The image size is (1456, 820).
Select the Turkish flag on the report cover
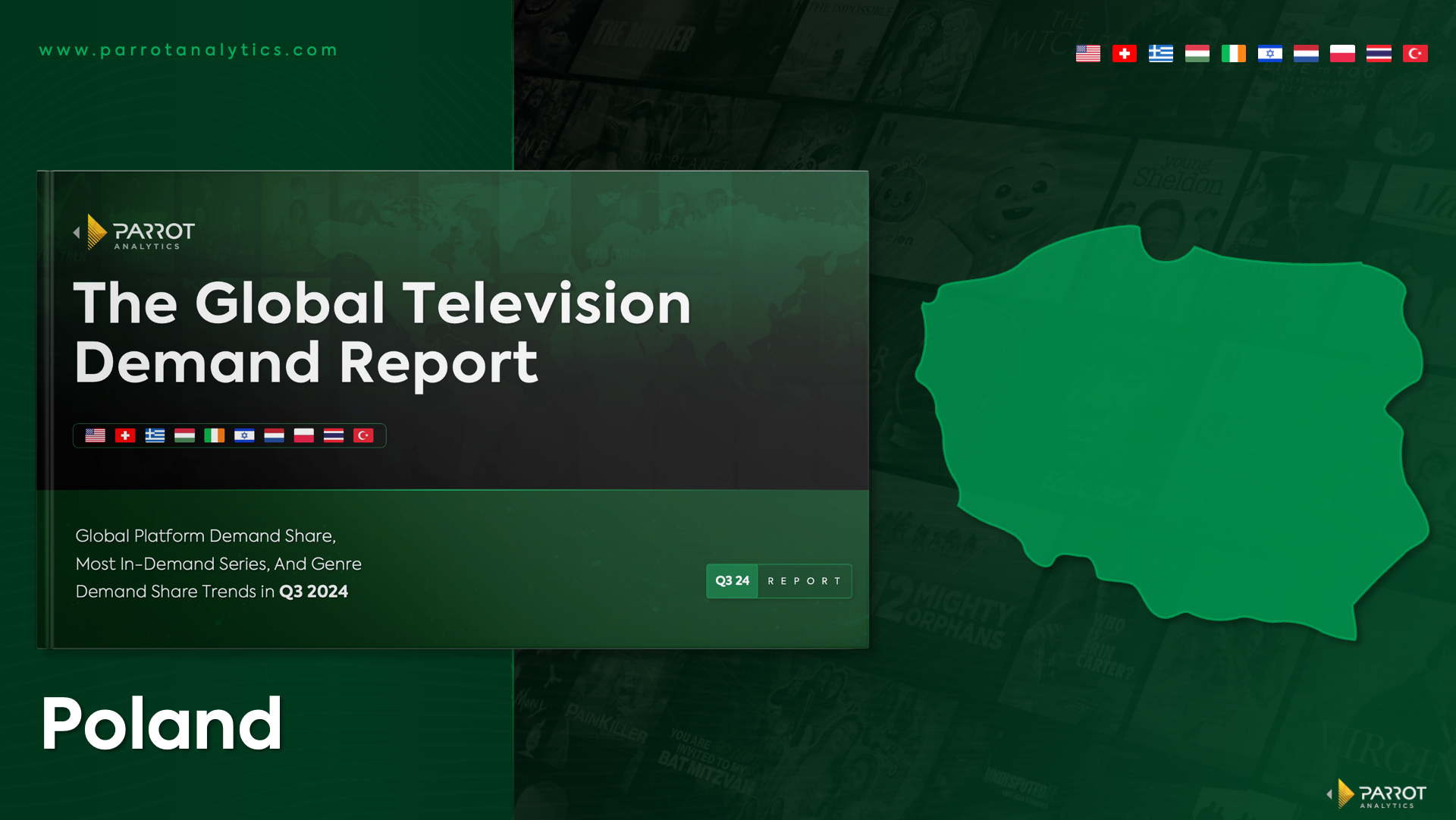363,435
